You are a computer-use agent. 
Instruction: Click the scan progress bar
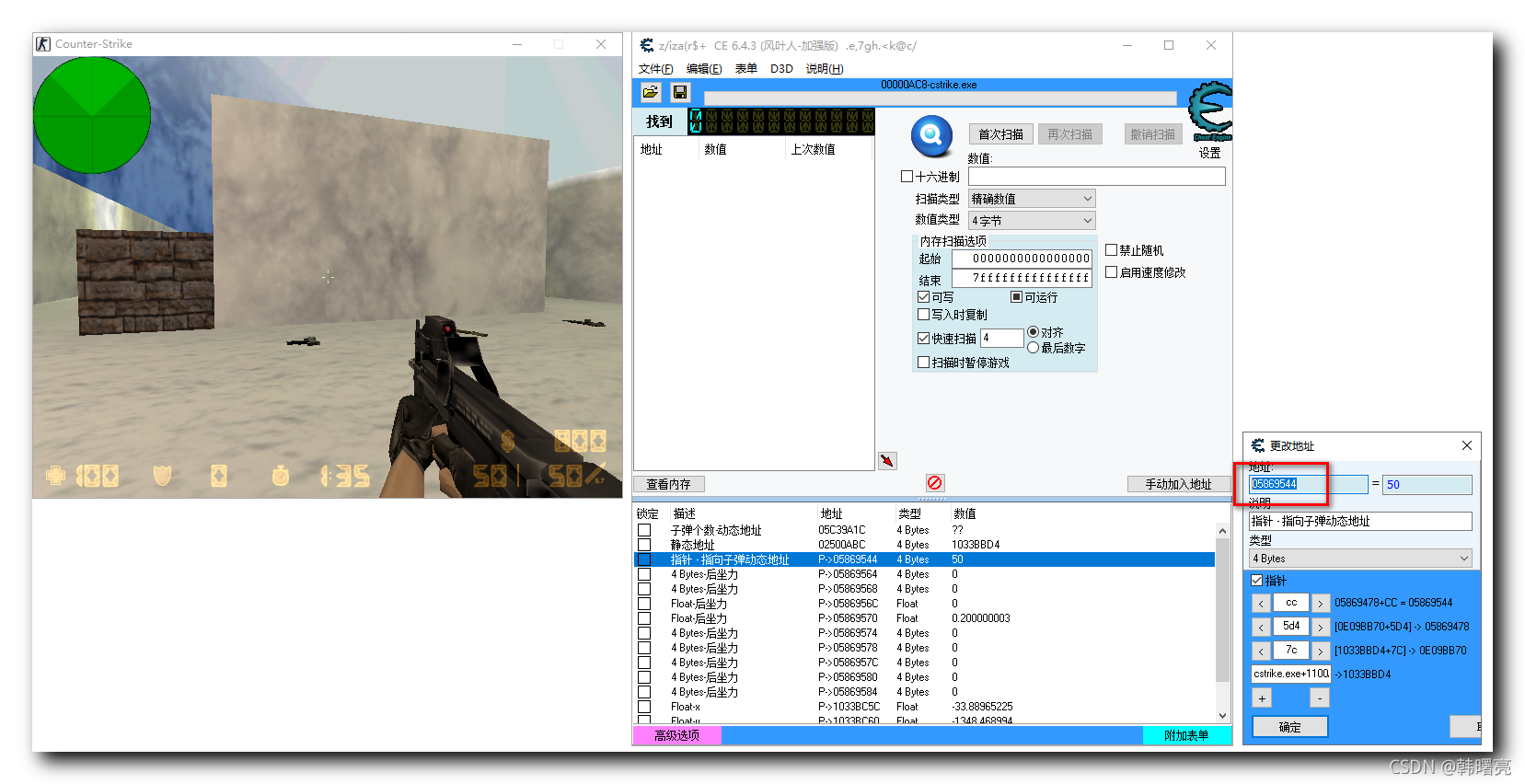[x=940, y=98]
